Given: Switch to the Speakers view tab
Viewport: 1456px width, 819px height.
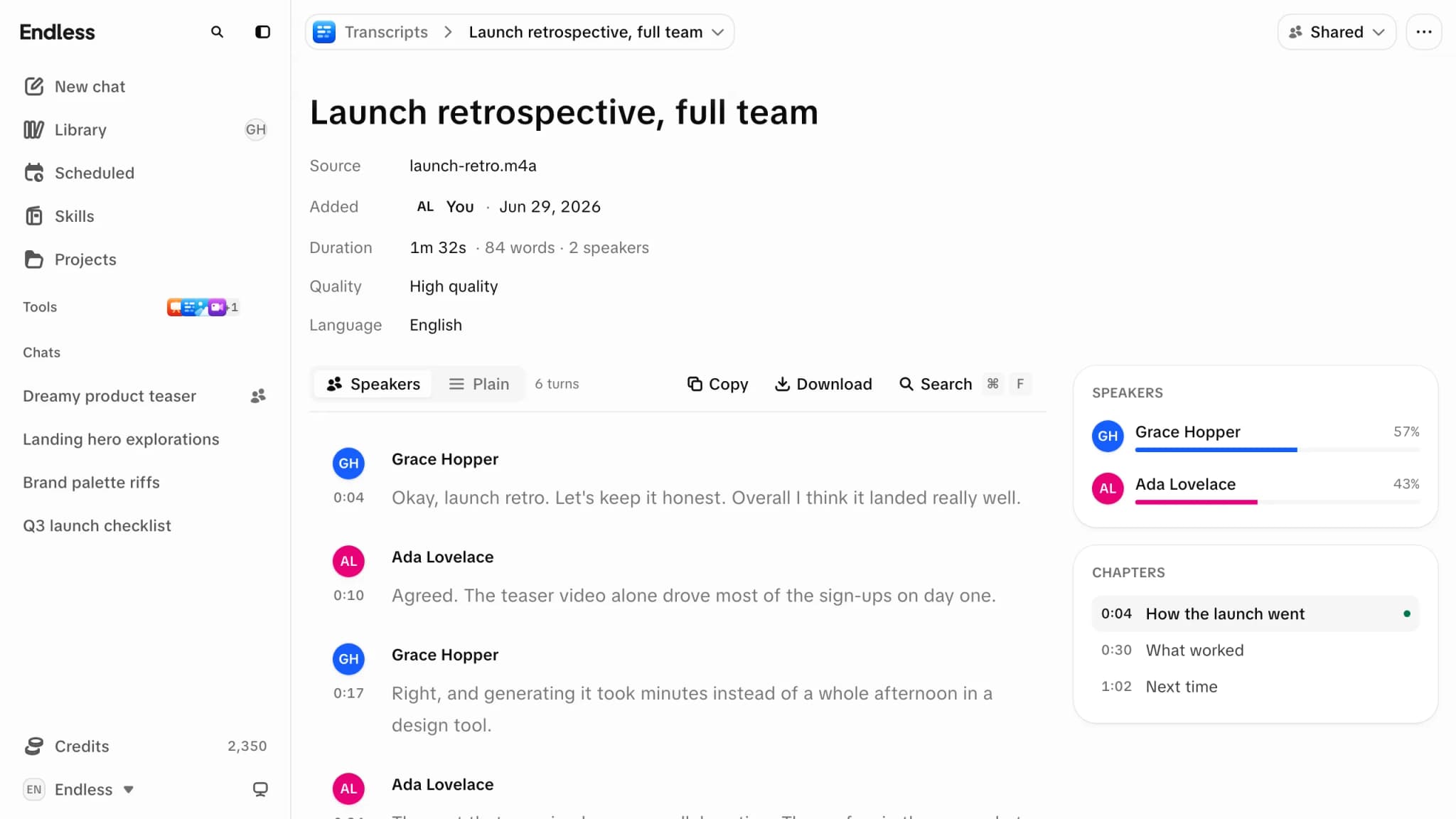Looking at the screenshot, I should click(373, 385).
